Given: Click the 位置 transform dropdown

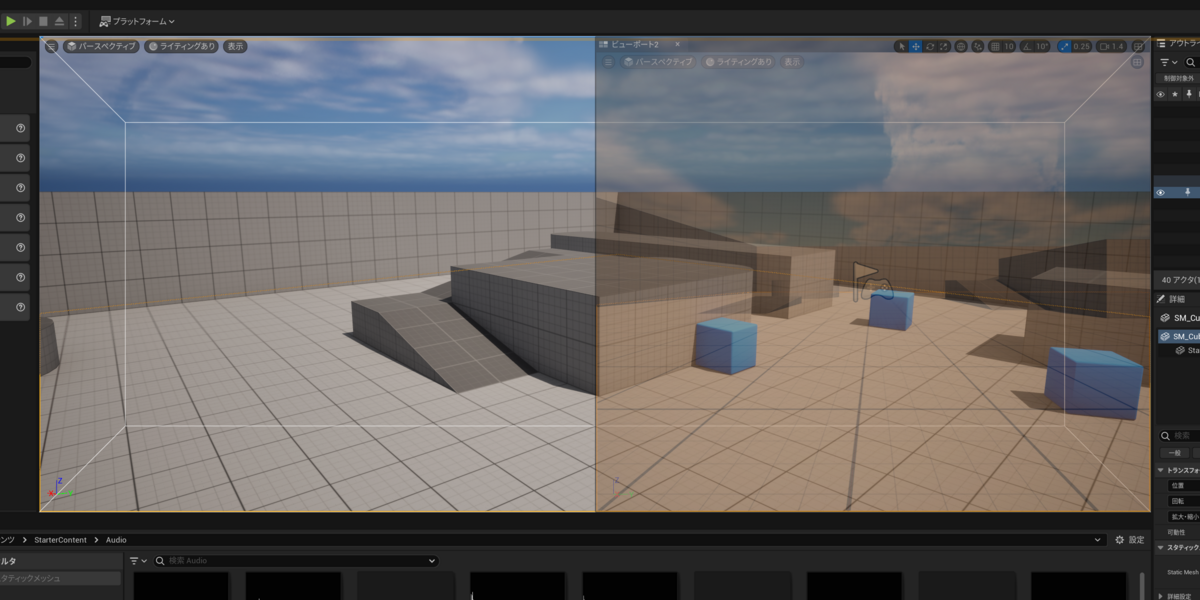Looking at the screenshot, I should coord(1184,485).
